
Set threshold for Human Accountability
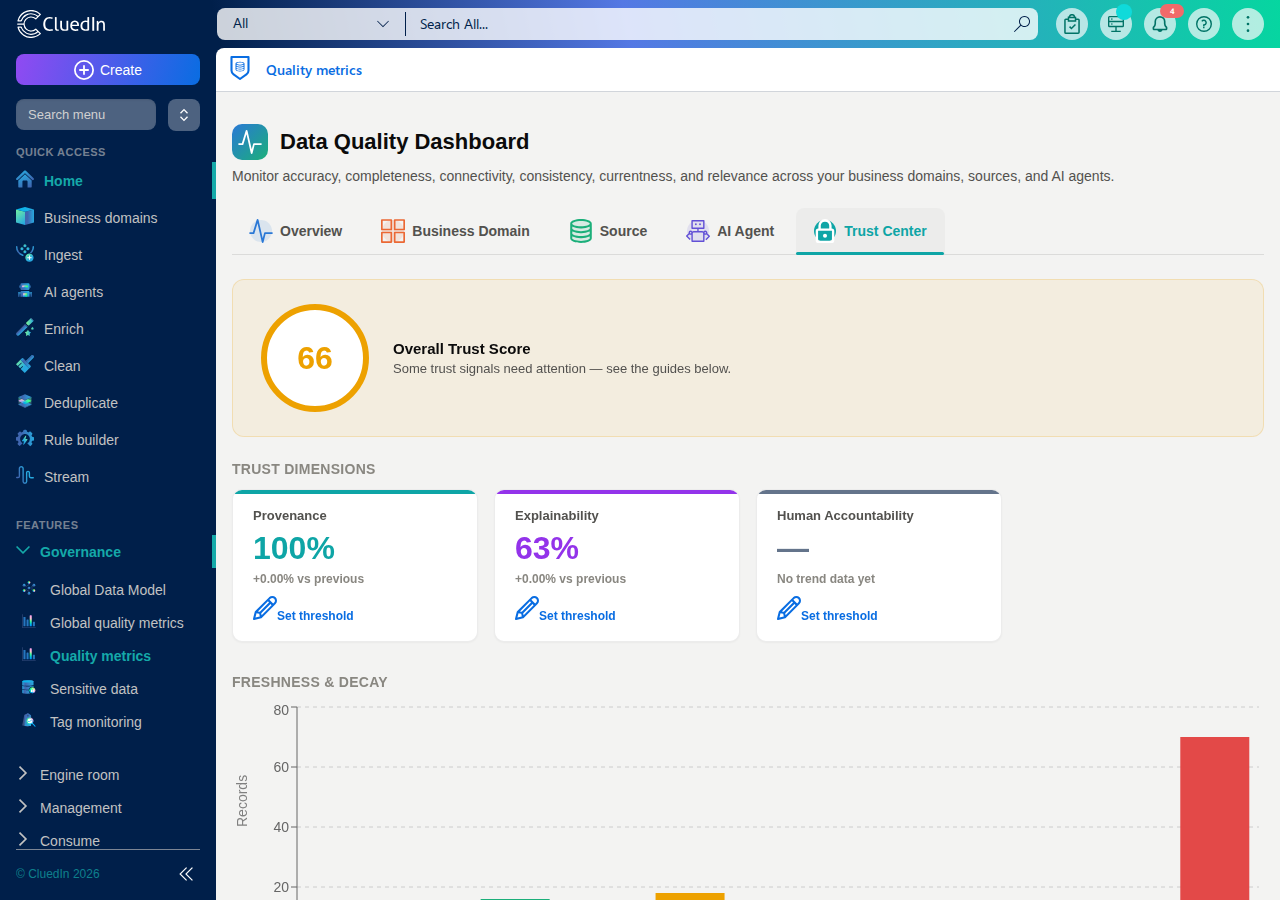tap(827, 610)
